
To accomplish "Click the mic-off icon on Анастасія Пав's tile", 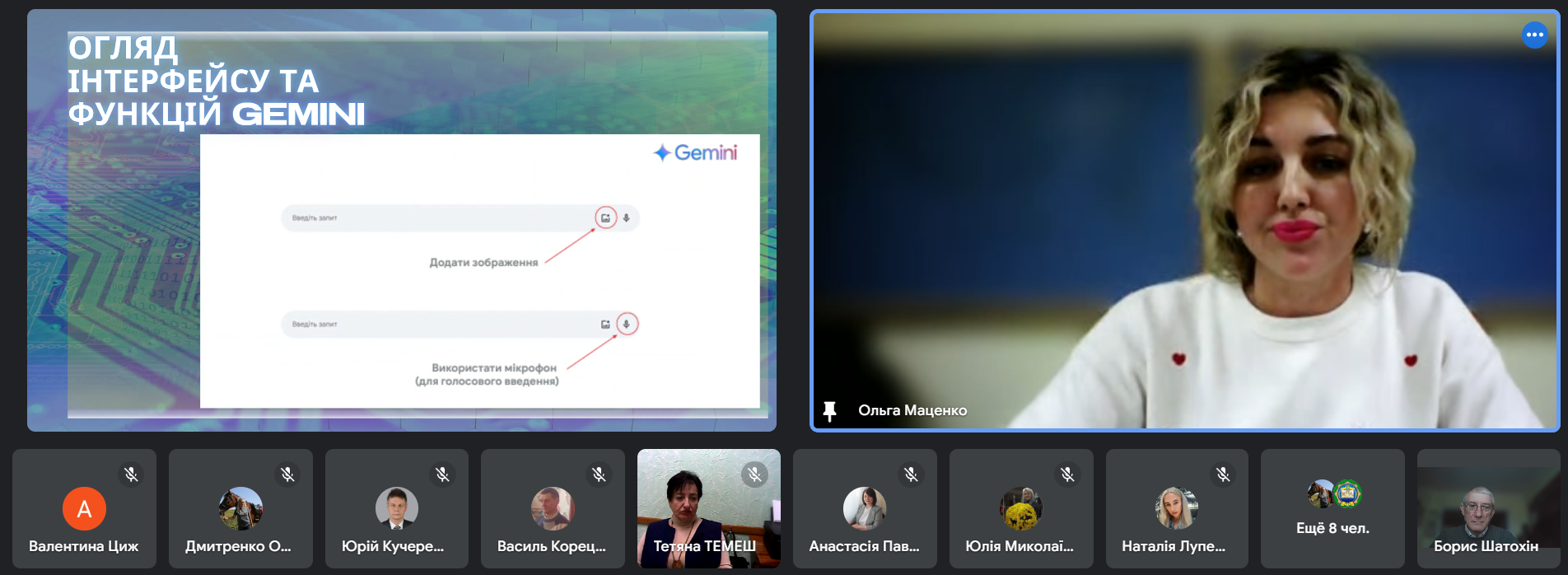I will tap(911, 474).
